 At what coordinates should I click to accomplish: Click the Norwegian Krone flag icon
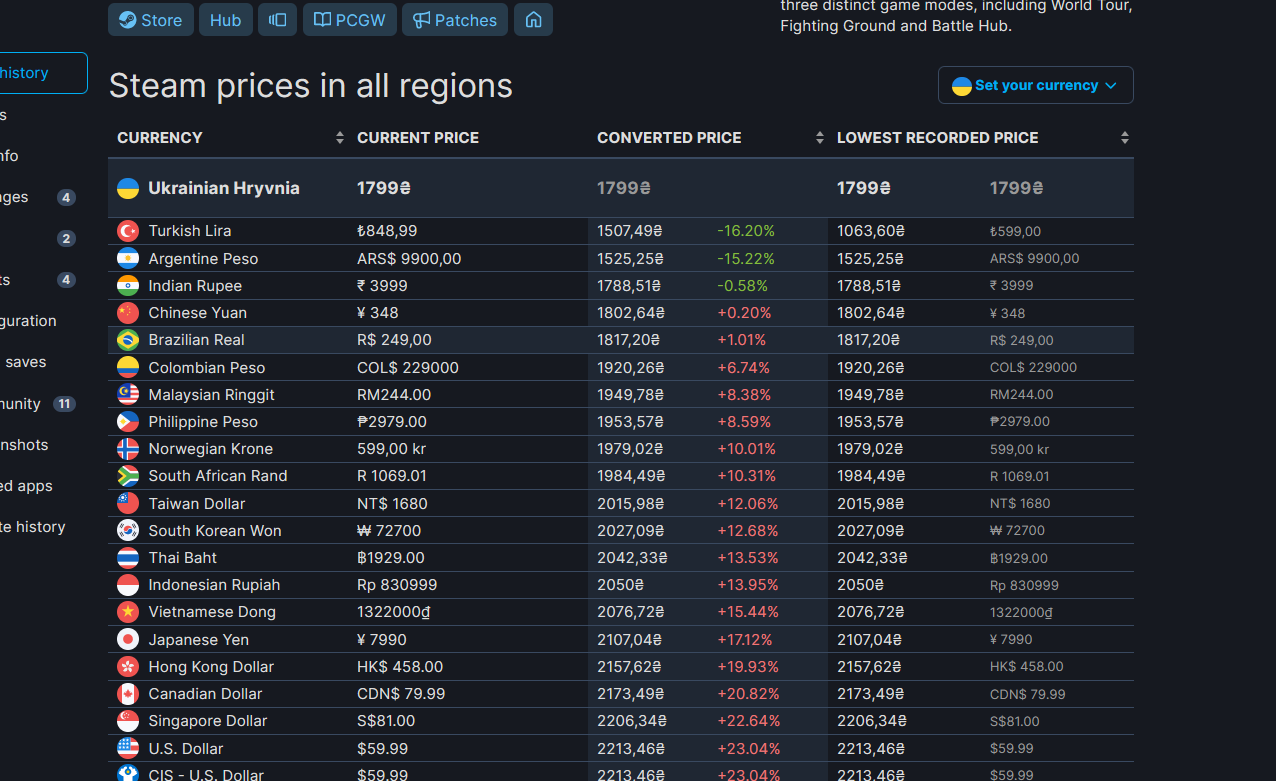pos(128,448)
